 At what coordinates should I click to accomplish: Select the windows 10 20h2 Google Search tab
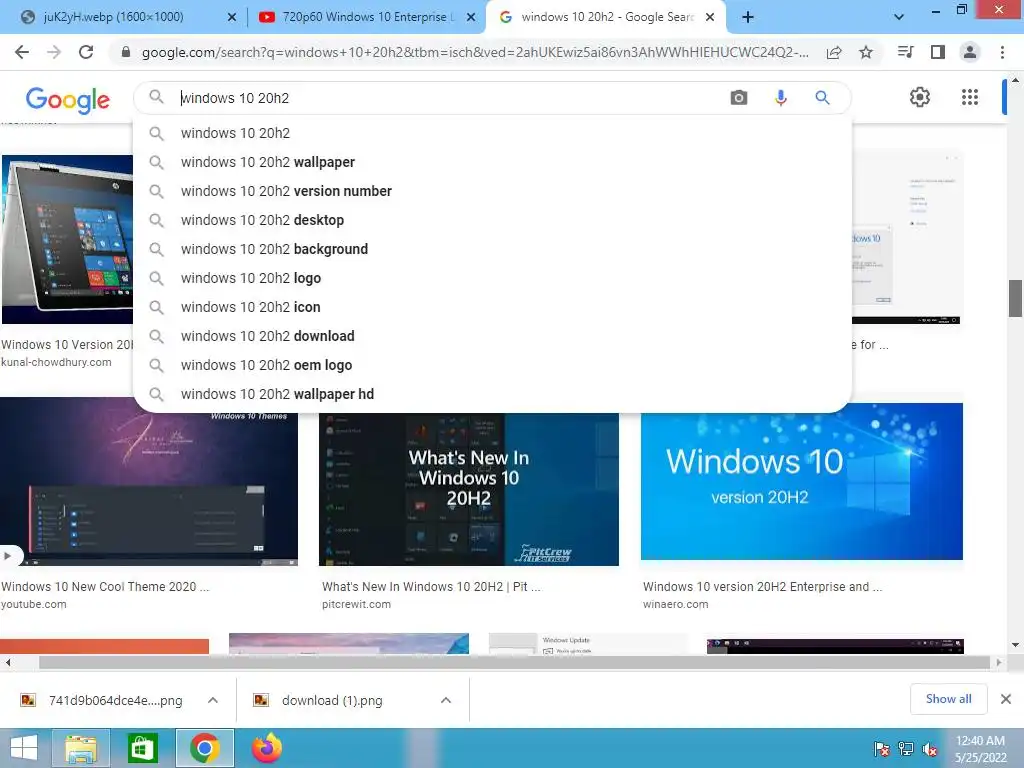click(605, 17)
